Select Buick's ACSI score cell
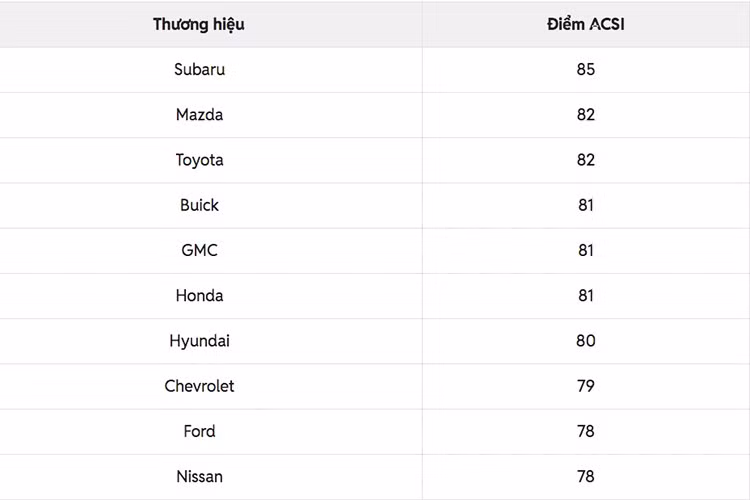This screenshot has height=500, width=750. click(x=585, y=205)
